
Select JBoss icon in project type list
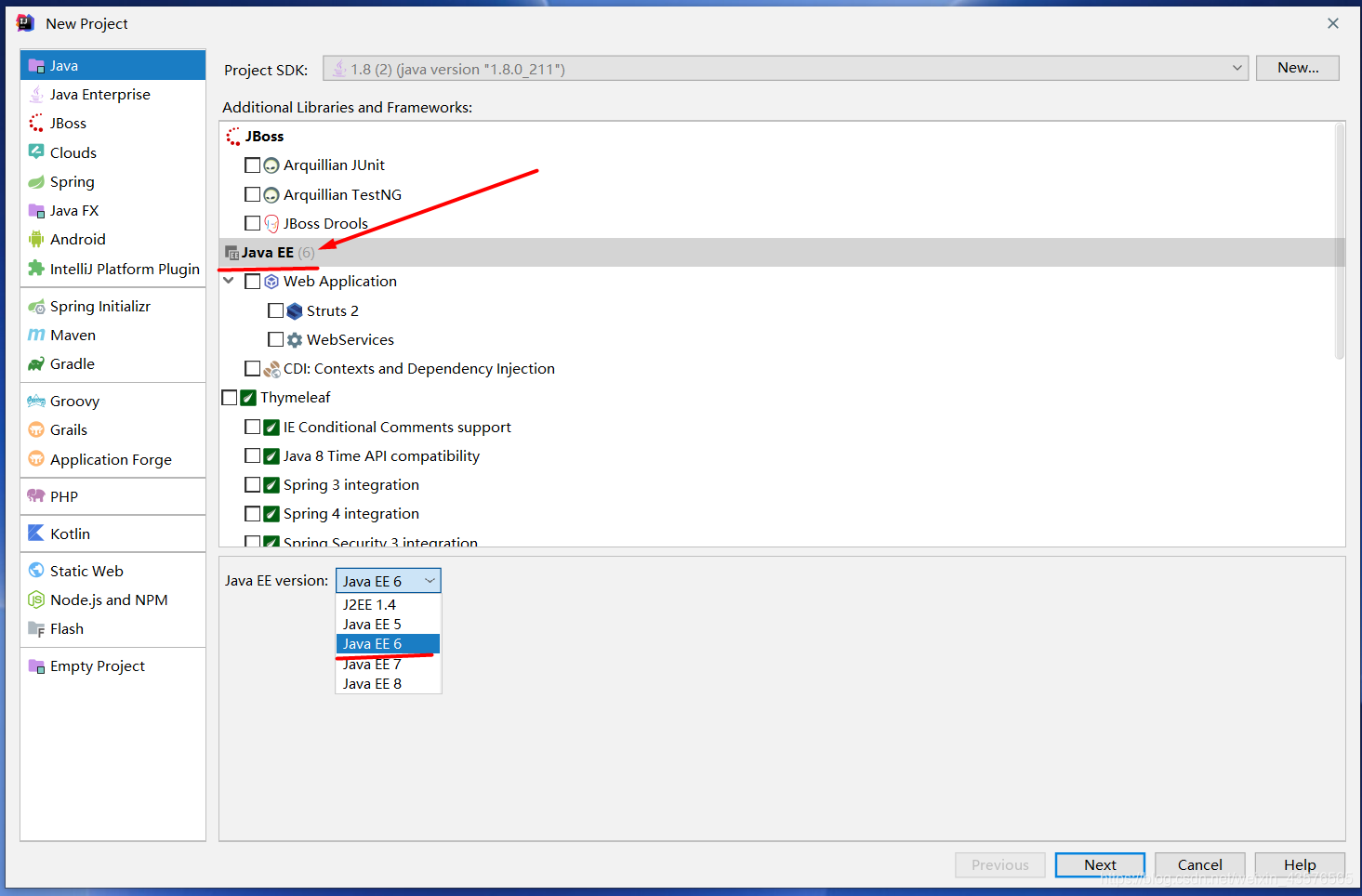click(36, 123)
